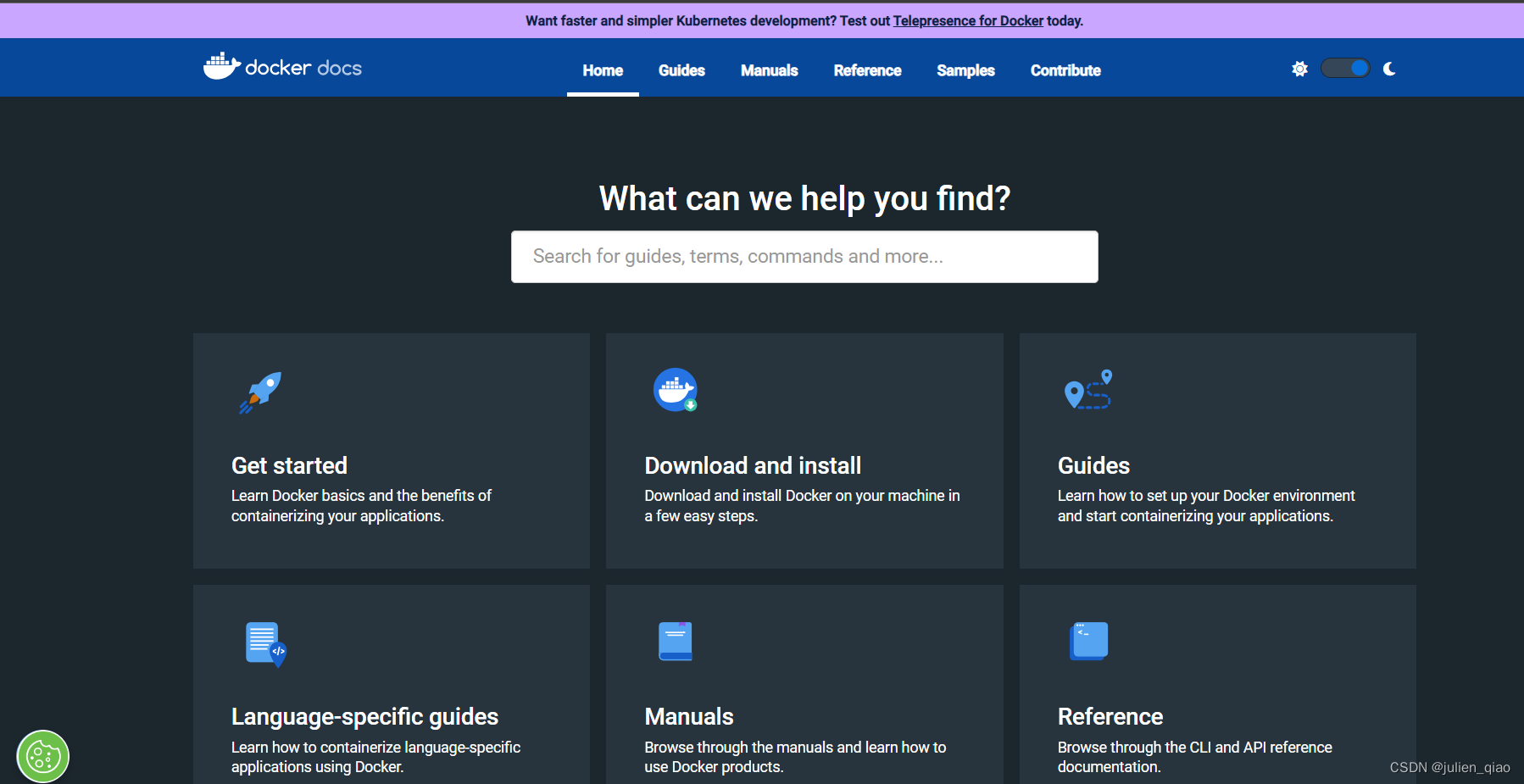This screenshot has width=1524, height=784.
Task: Open the Reference card heading
Action: tap(1110, 717)
